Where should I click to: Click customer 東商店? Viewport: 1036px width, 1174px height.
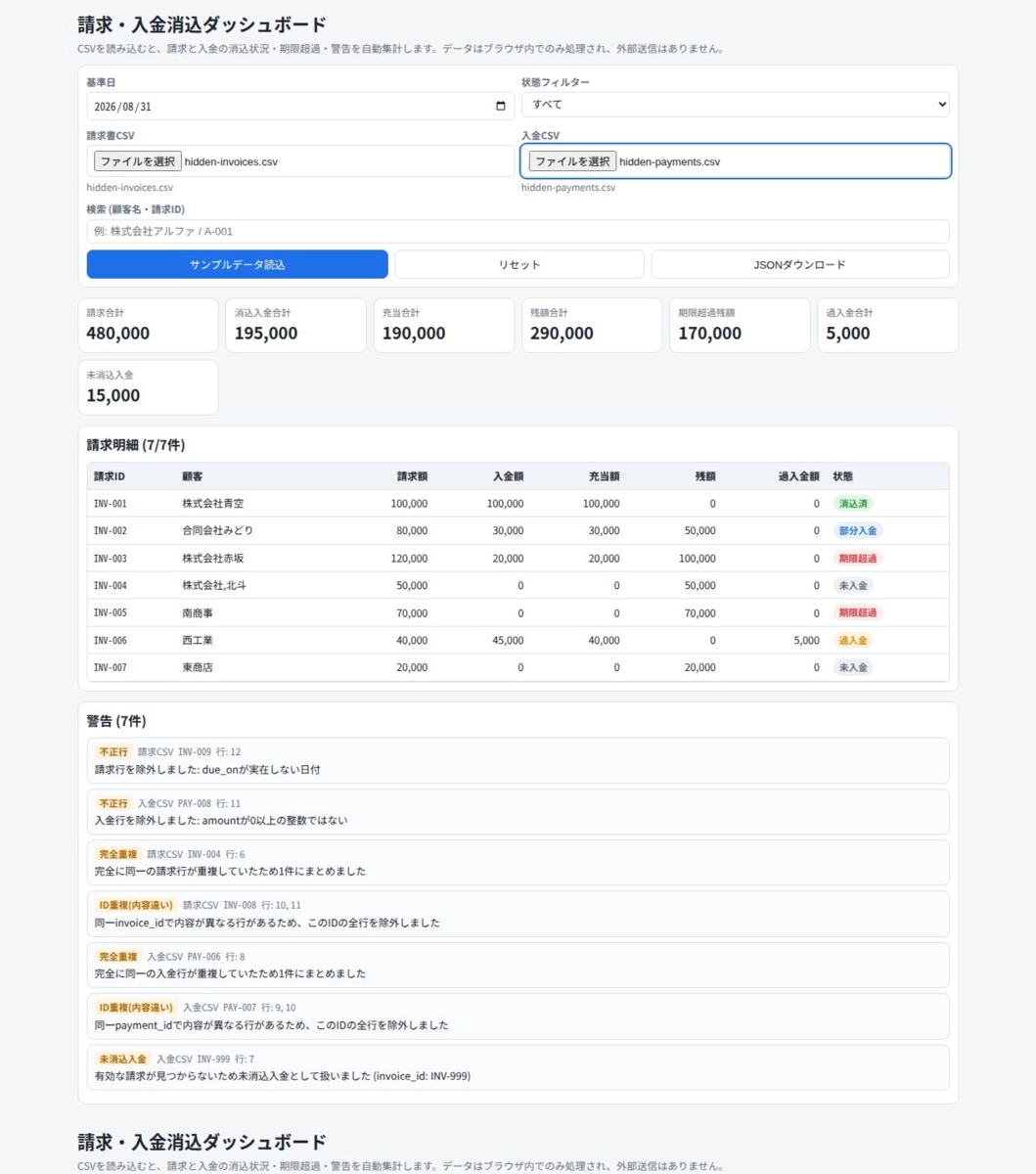[x=198, y=668]
